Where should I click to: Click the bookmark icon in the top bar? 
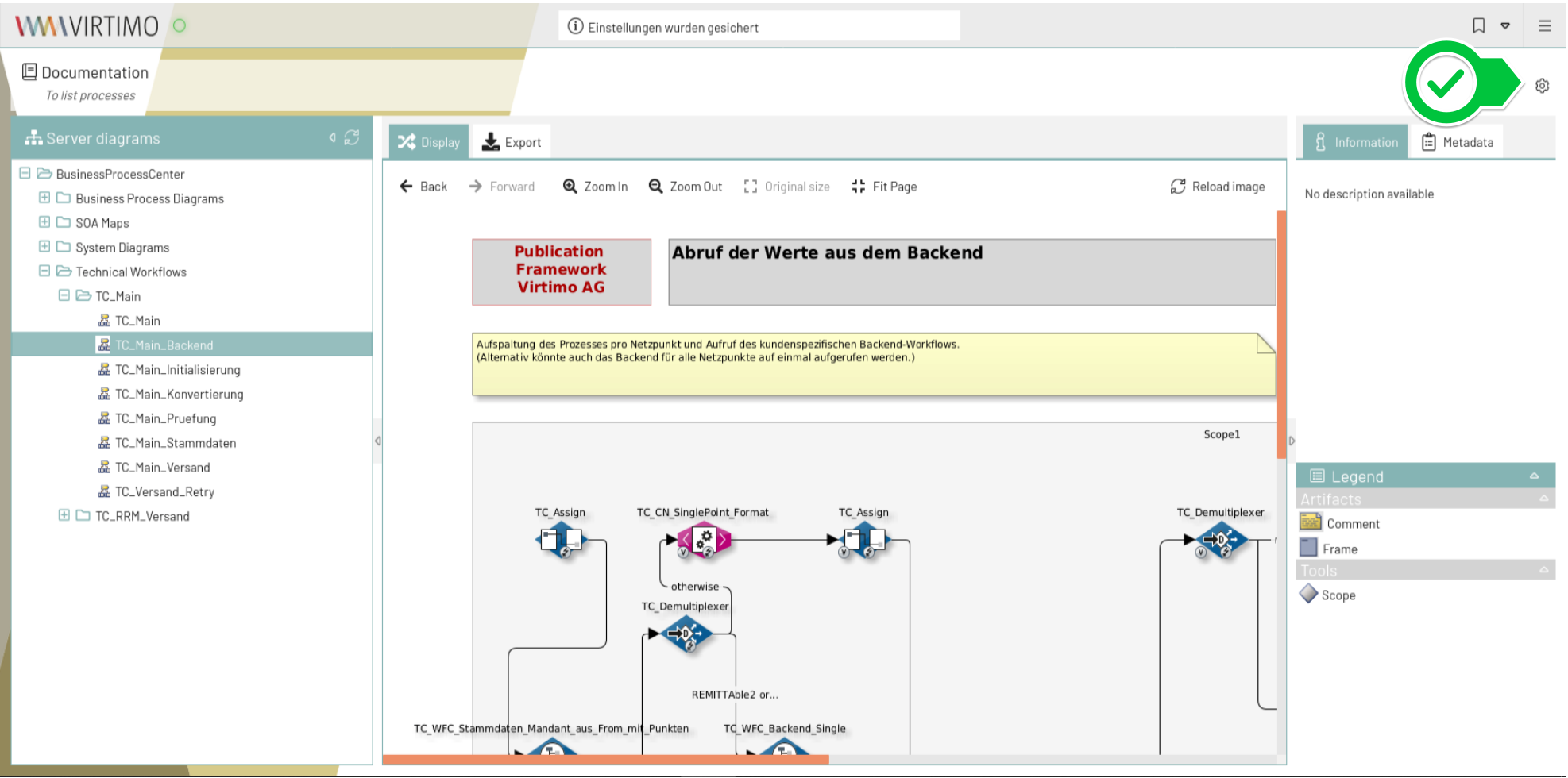pyautogui.click(x=1477, y=25)
